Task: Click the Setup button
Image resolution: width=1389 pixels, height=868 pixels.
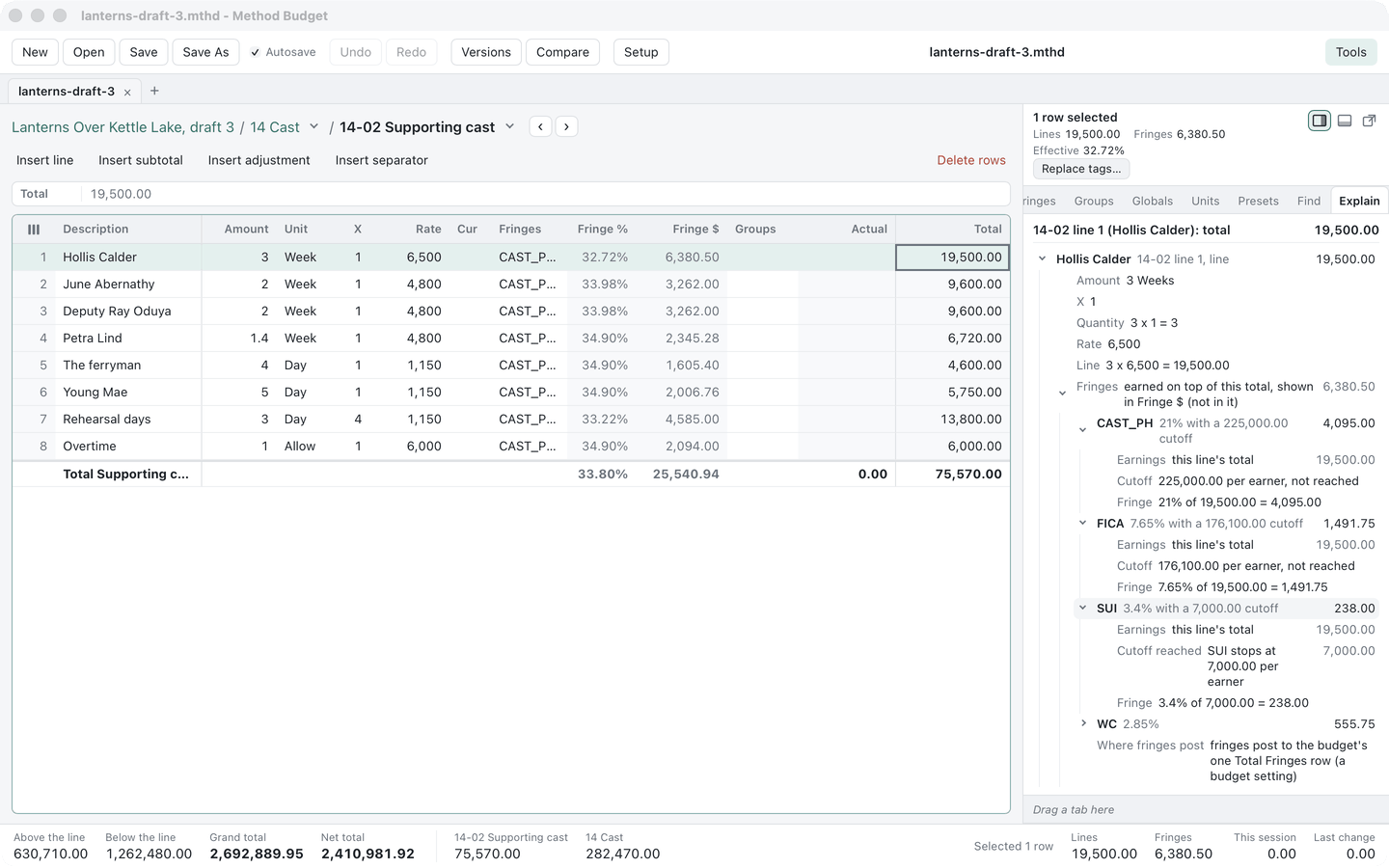Action: tap(641, 52)
